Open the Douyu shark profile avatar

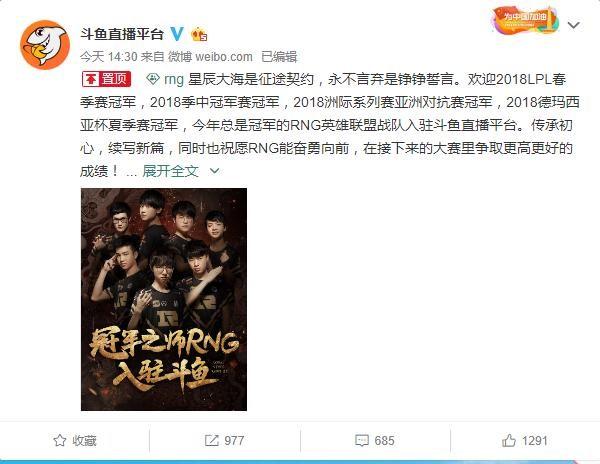[45, 45]
